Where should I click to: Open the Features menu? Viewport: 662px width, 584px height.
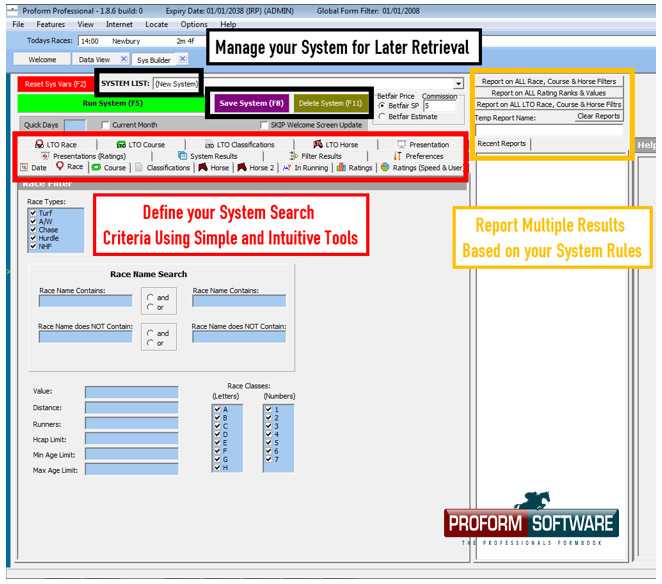[x=51, y=24]
